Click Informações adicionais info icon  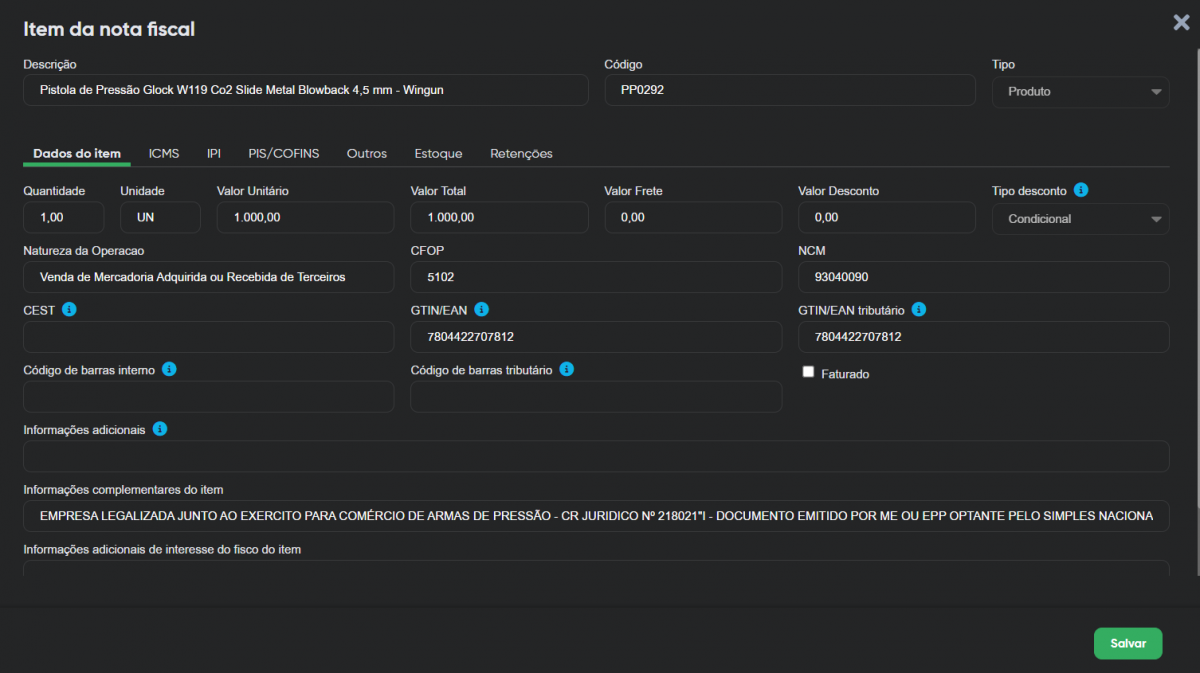click(160, 429)
